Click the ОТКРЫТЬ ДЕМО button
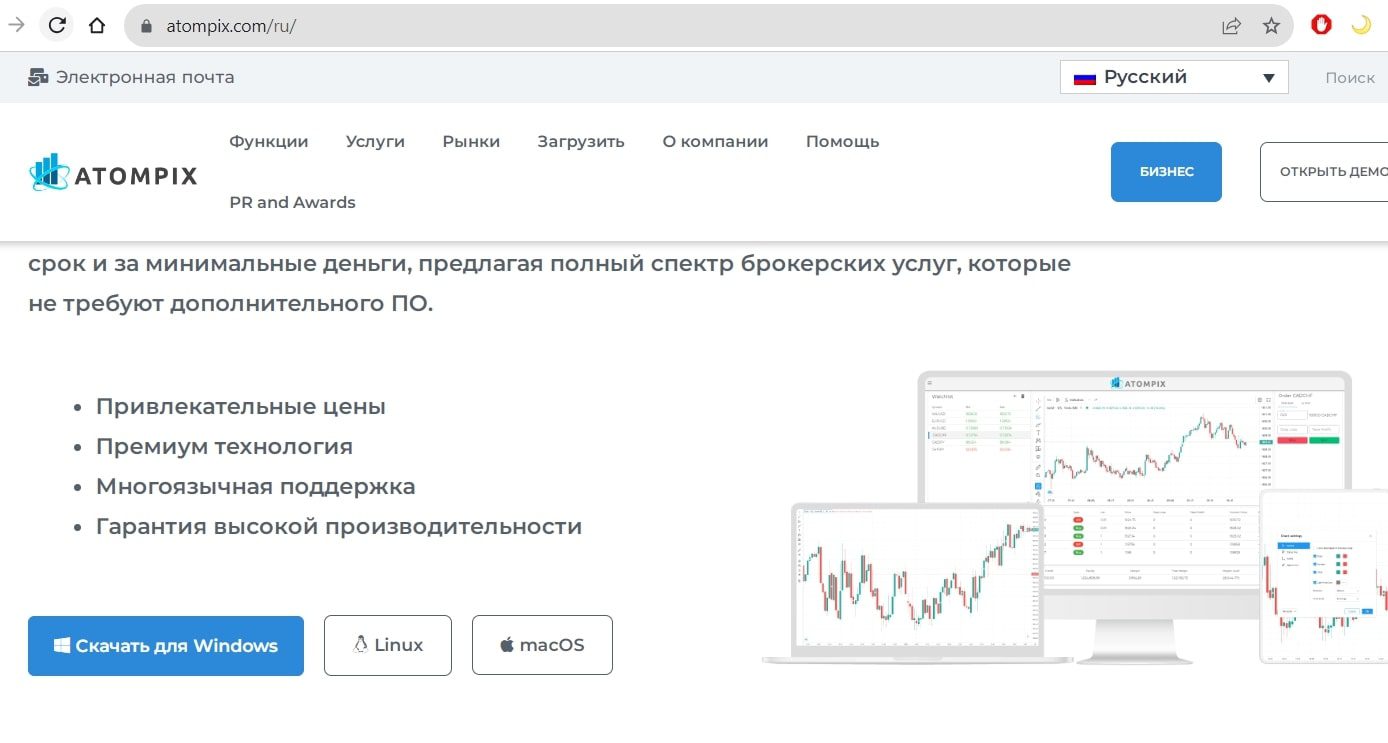This screenshot has width=1388, height=743. coord(1324,172)
